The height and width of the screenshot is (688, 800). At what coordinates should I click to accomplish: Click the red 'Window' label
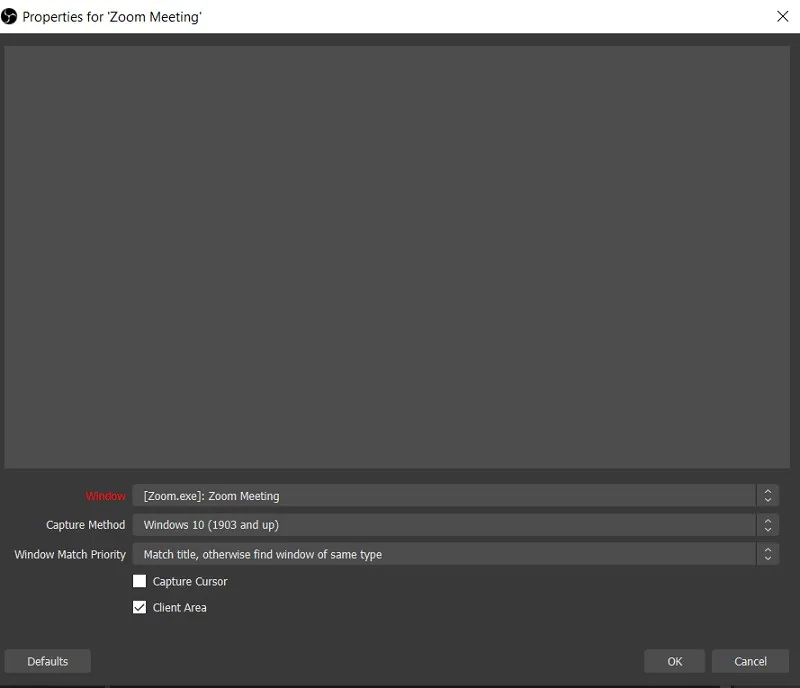point(105,496)
